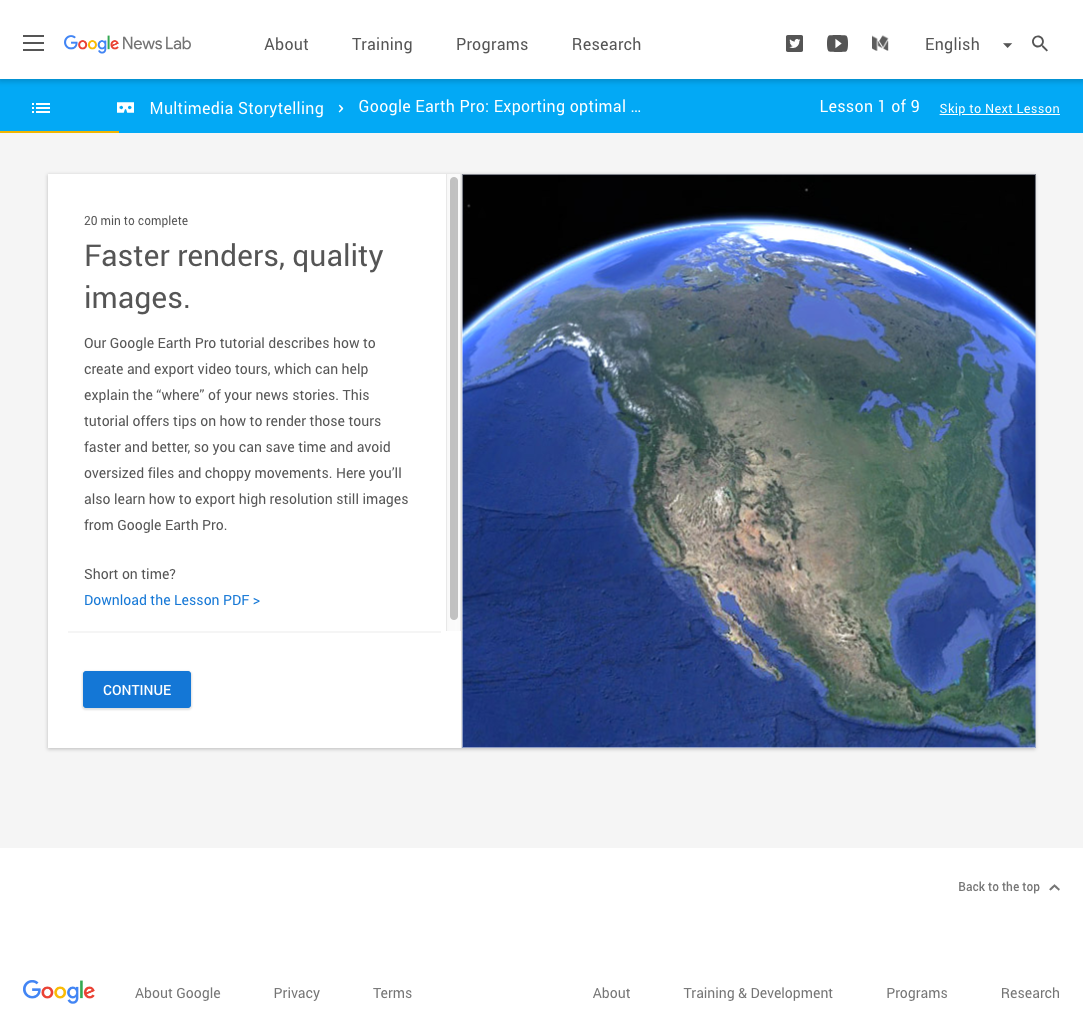Screen dimensions: 1083x1032
Task: Select the English language label
Action: (952, 44)
